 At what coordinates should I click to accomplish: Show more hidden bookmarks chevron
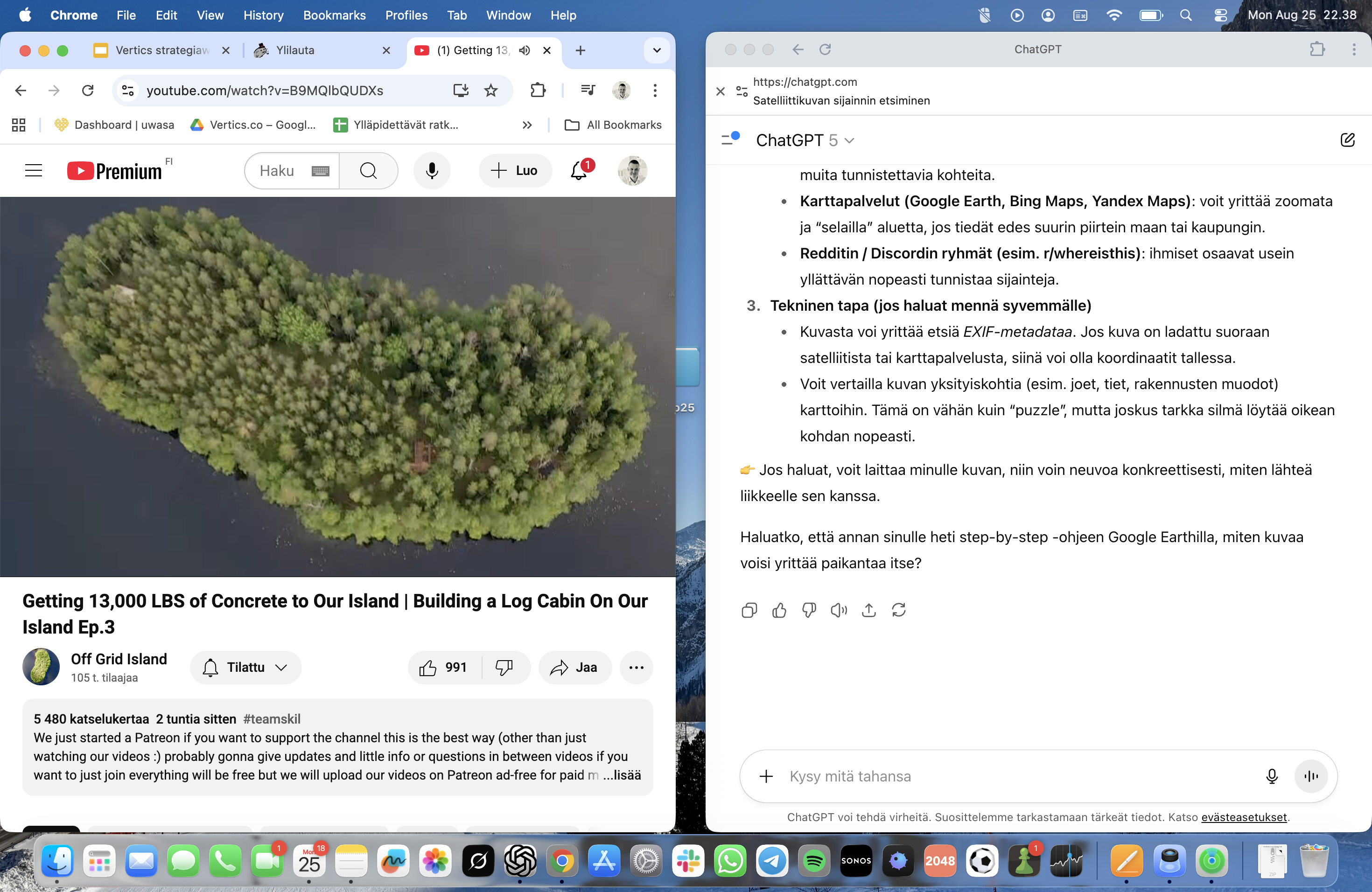(527, 125)
